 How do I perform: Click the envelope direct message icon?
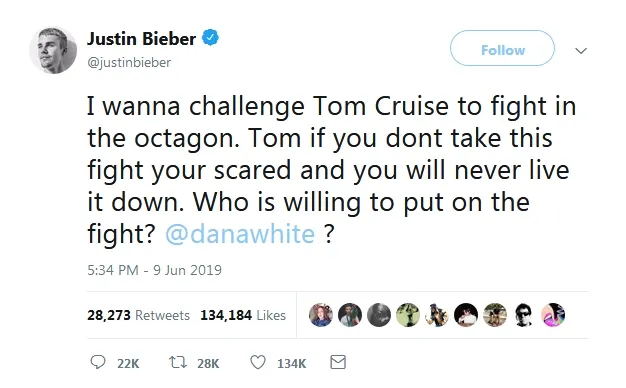338,362
